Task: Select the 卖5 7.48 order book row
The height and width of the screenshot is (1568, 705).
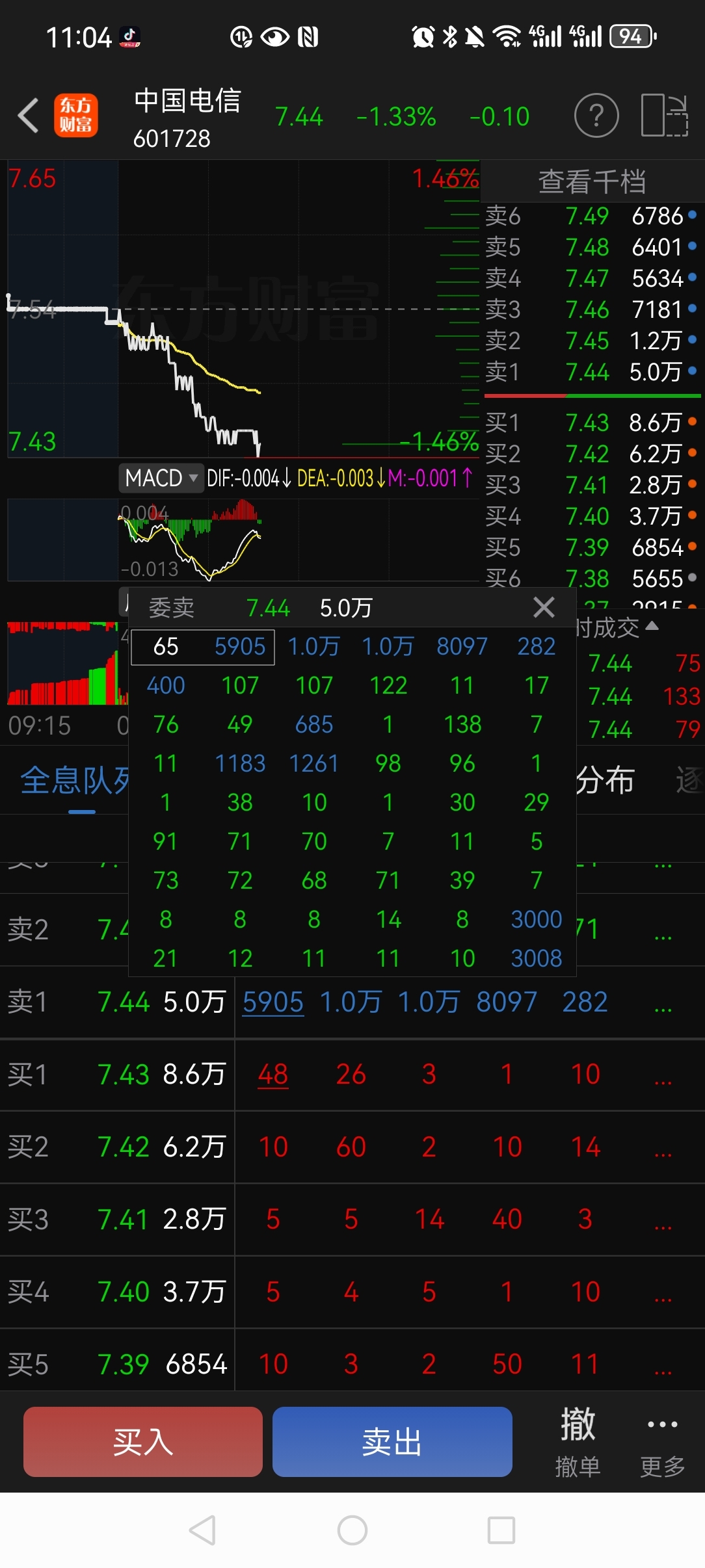Action: (591, 247)
